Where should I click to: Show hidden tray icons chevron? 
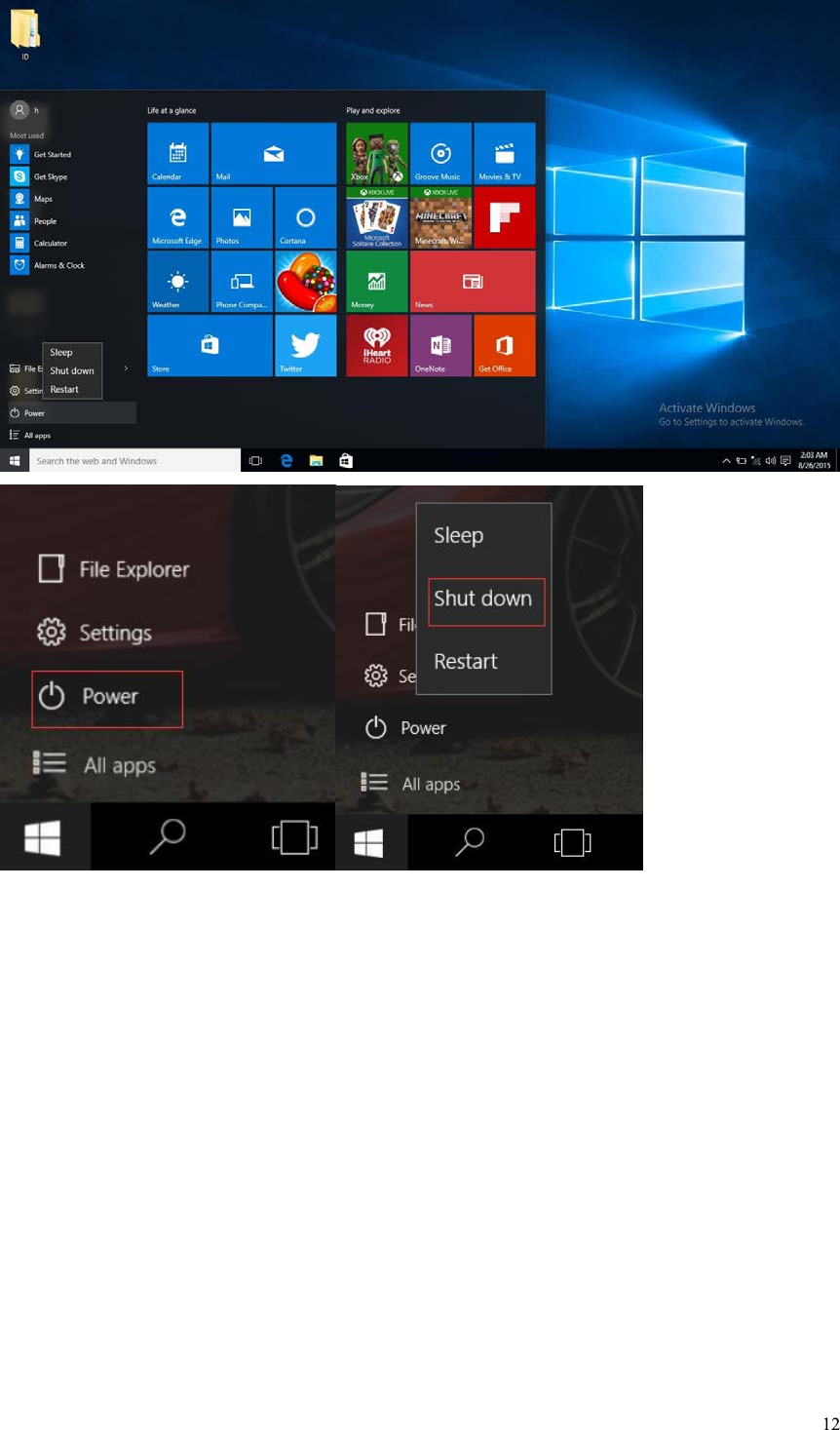[x=726, y=461]
